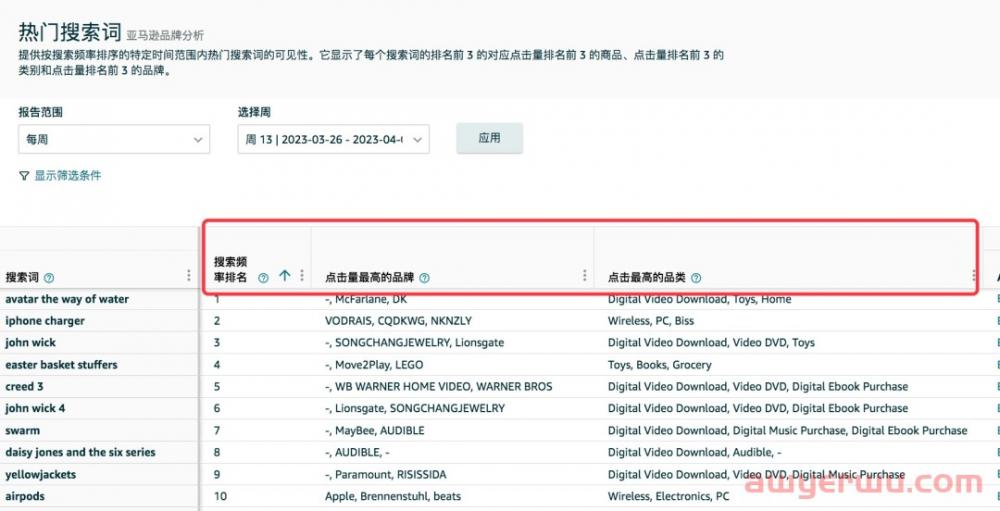
Task: Select search term avatar the way of water
Action: [x=67, y=299]
